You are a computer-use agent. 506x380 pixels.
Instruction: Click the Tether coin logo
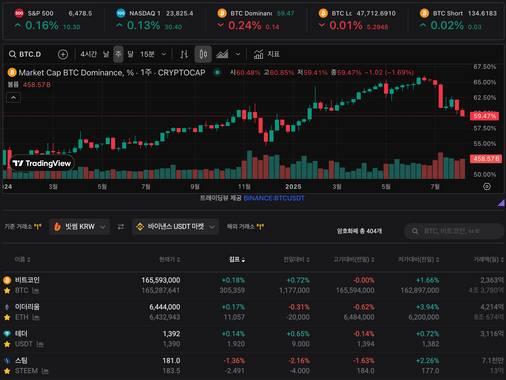pos(7,333)
